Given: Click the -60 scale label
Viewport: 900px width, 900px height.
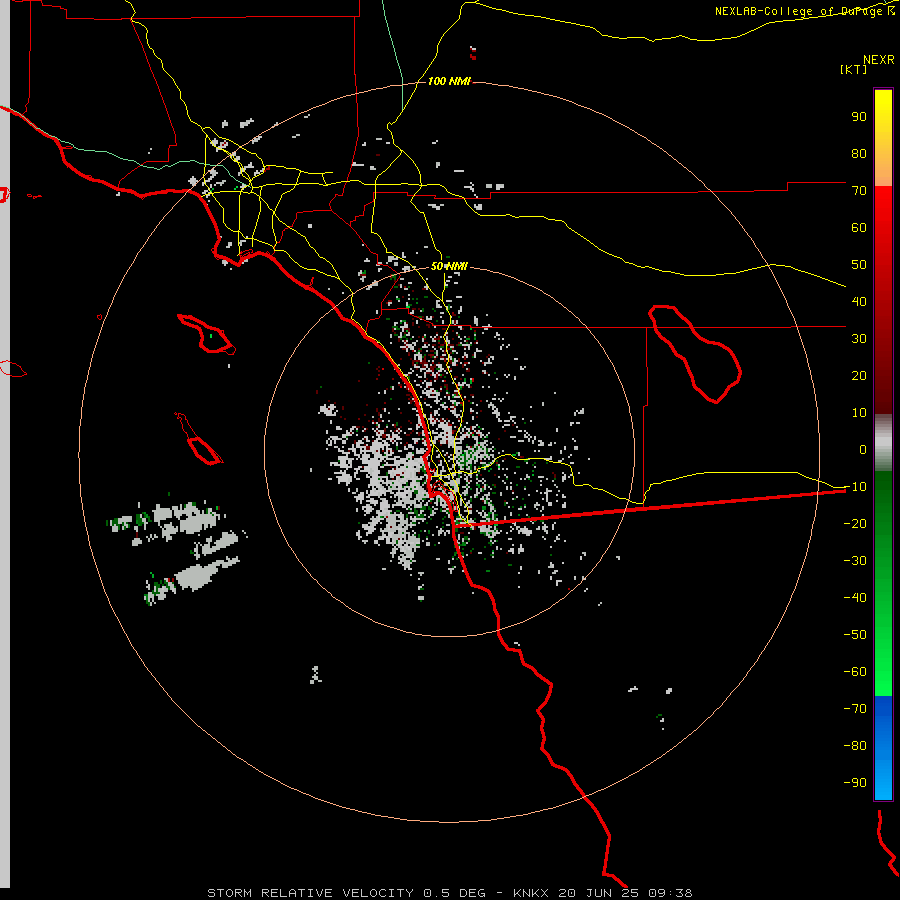Looking at the screenshot, I should click(855, 672).
